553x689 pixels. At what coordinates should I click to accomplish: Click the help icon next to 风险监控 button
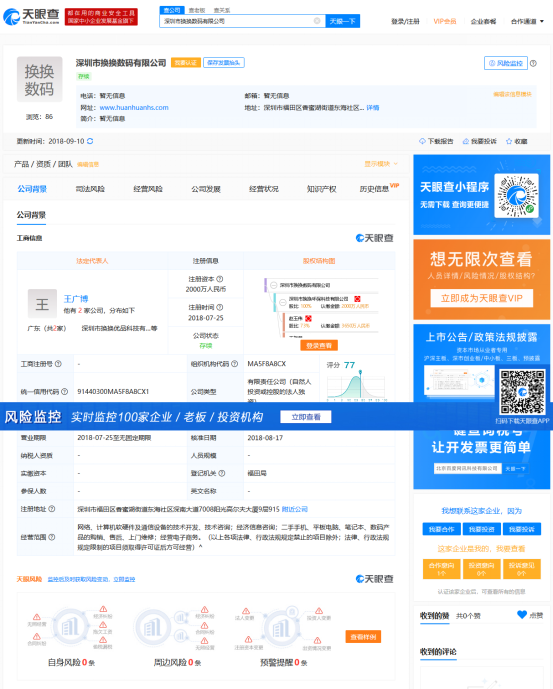533,63
